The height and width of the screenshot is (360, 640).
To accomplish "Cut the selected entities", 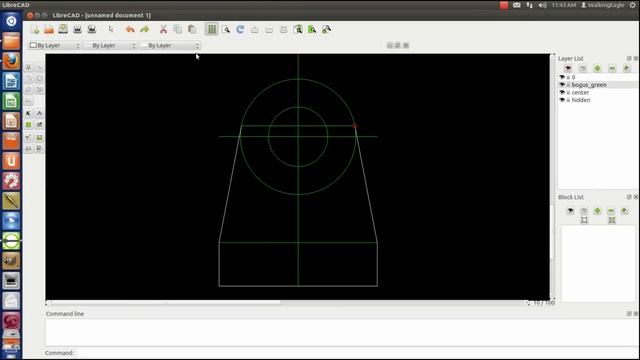I will click(163, 29).
